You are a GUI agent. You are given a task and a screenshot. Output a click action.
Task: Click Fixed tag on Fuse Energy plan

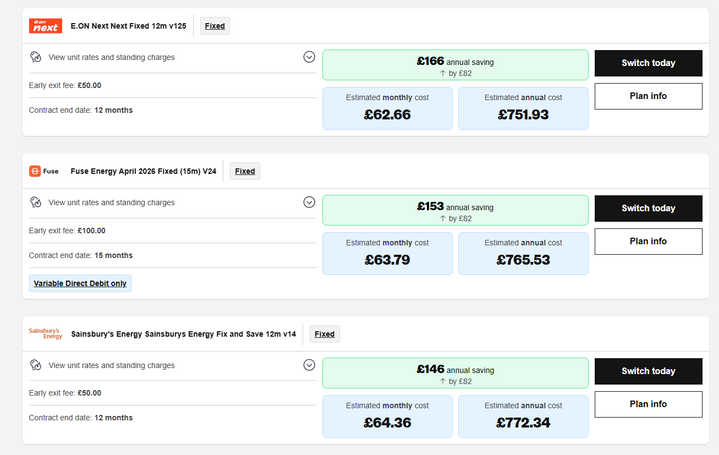click(245, 171)
